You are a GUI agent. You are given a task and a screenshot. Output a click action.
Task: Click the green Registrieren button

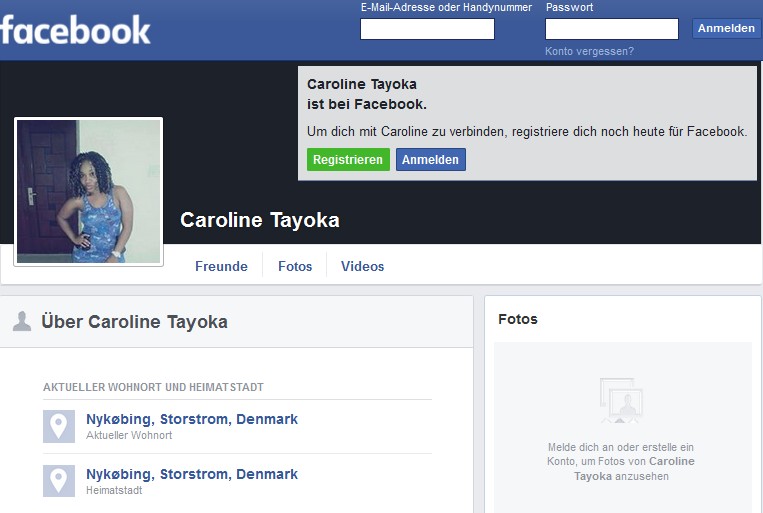[348, 160]
